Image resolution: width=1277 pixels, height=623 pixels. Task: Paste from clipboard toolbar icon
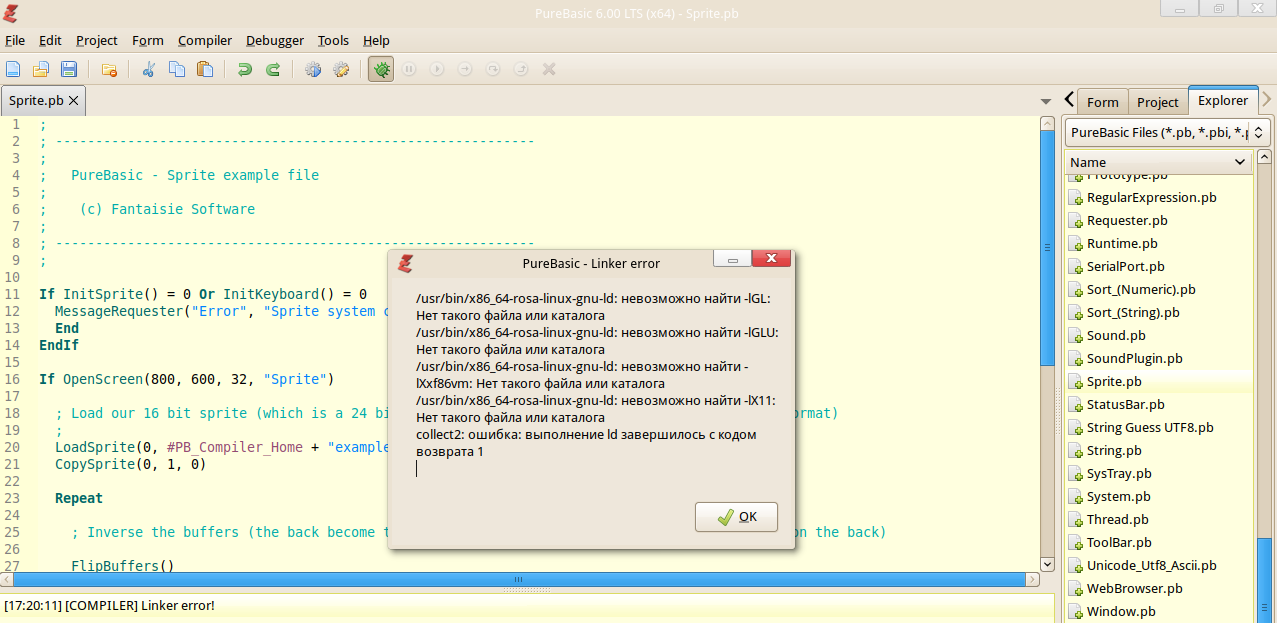(x=205, y=69)
